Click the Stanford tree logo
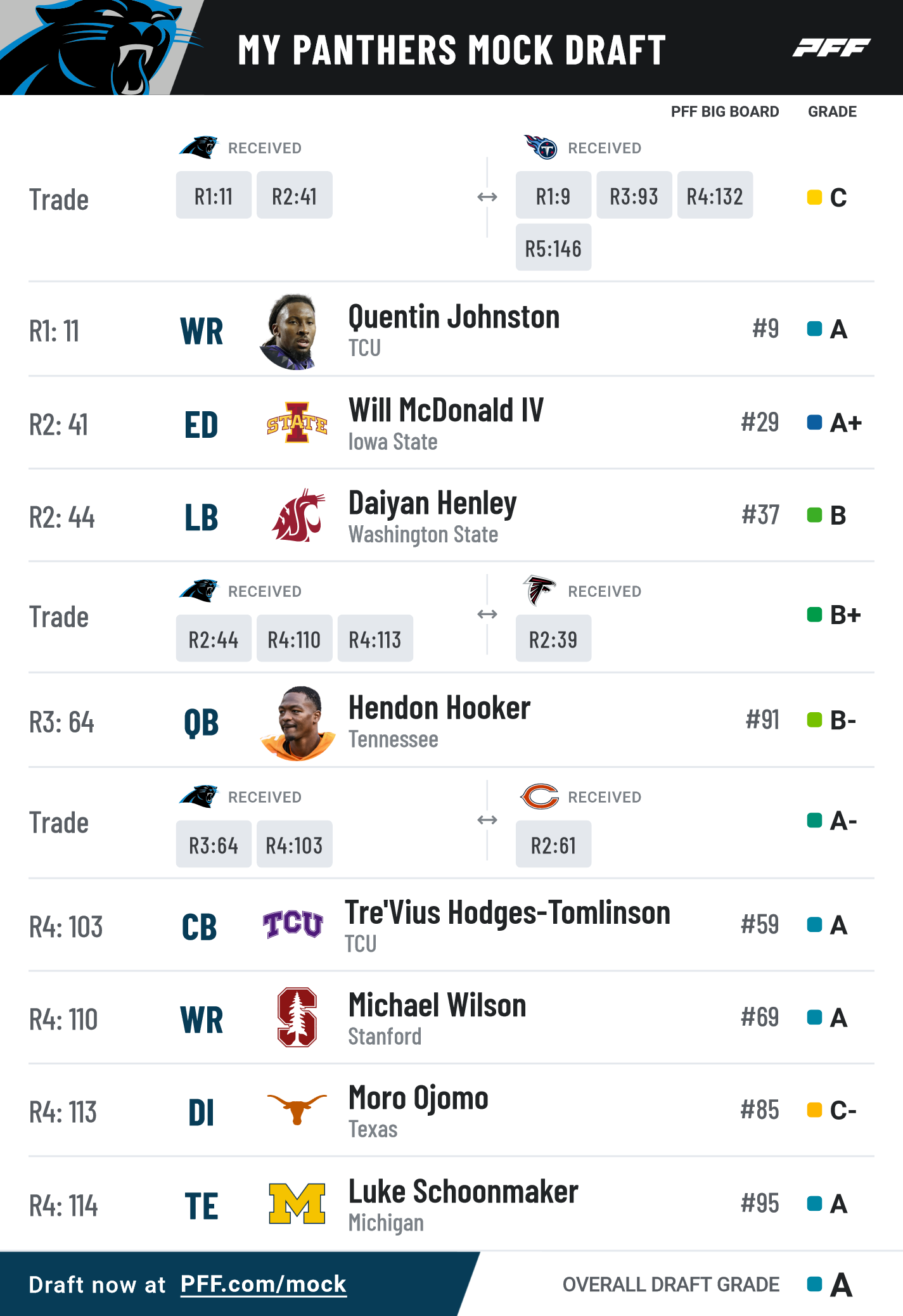The height and width of the screenshot is (1316, 903). (297, 1017)
